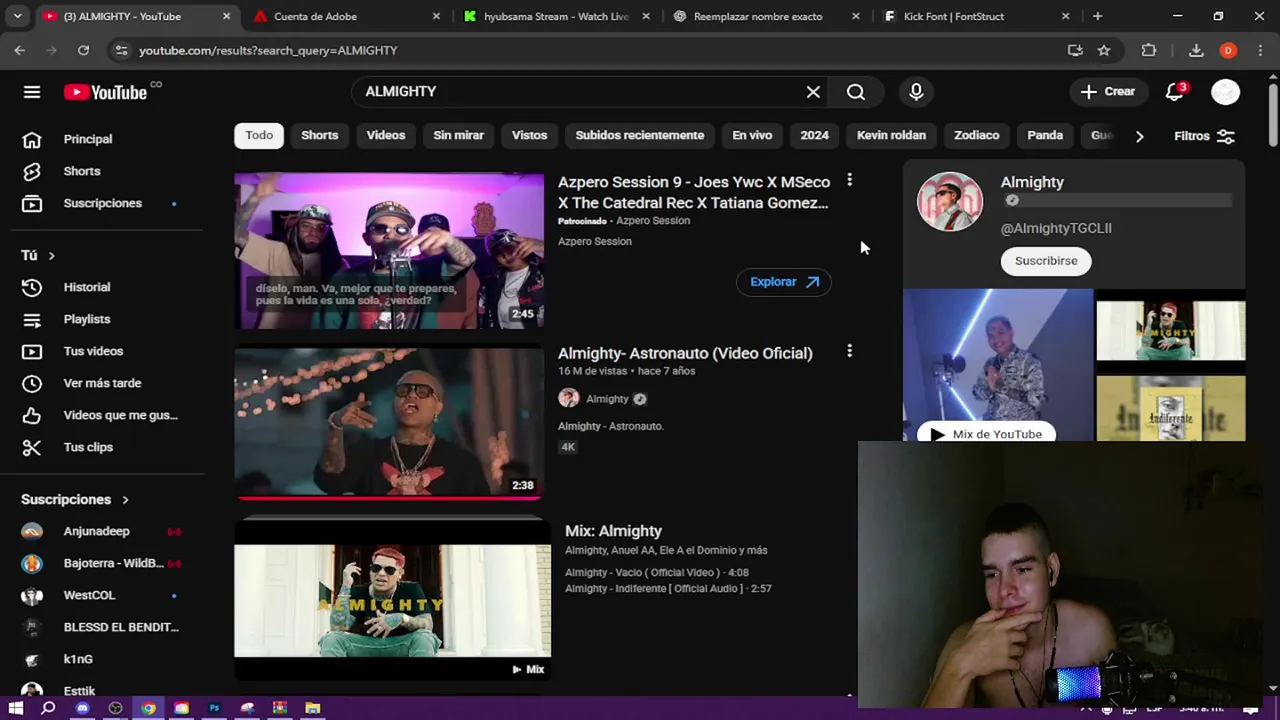The height and width of the screenshot is (720, 1280).
Task: Expand the Suscripciones section header
Action: click(75, 499)
